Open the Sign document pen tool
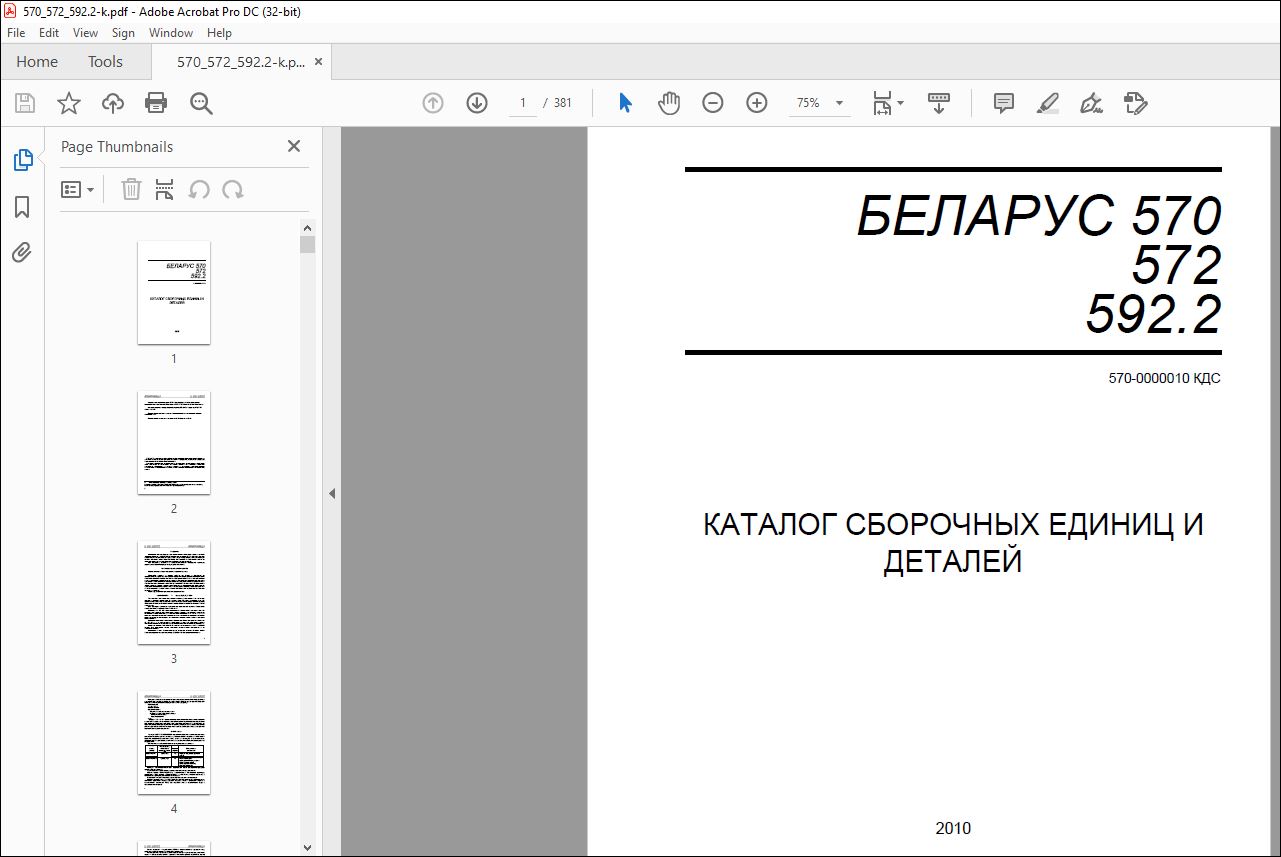Screen dimensions: 1281x857 coord(1092,103)
